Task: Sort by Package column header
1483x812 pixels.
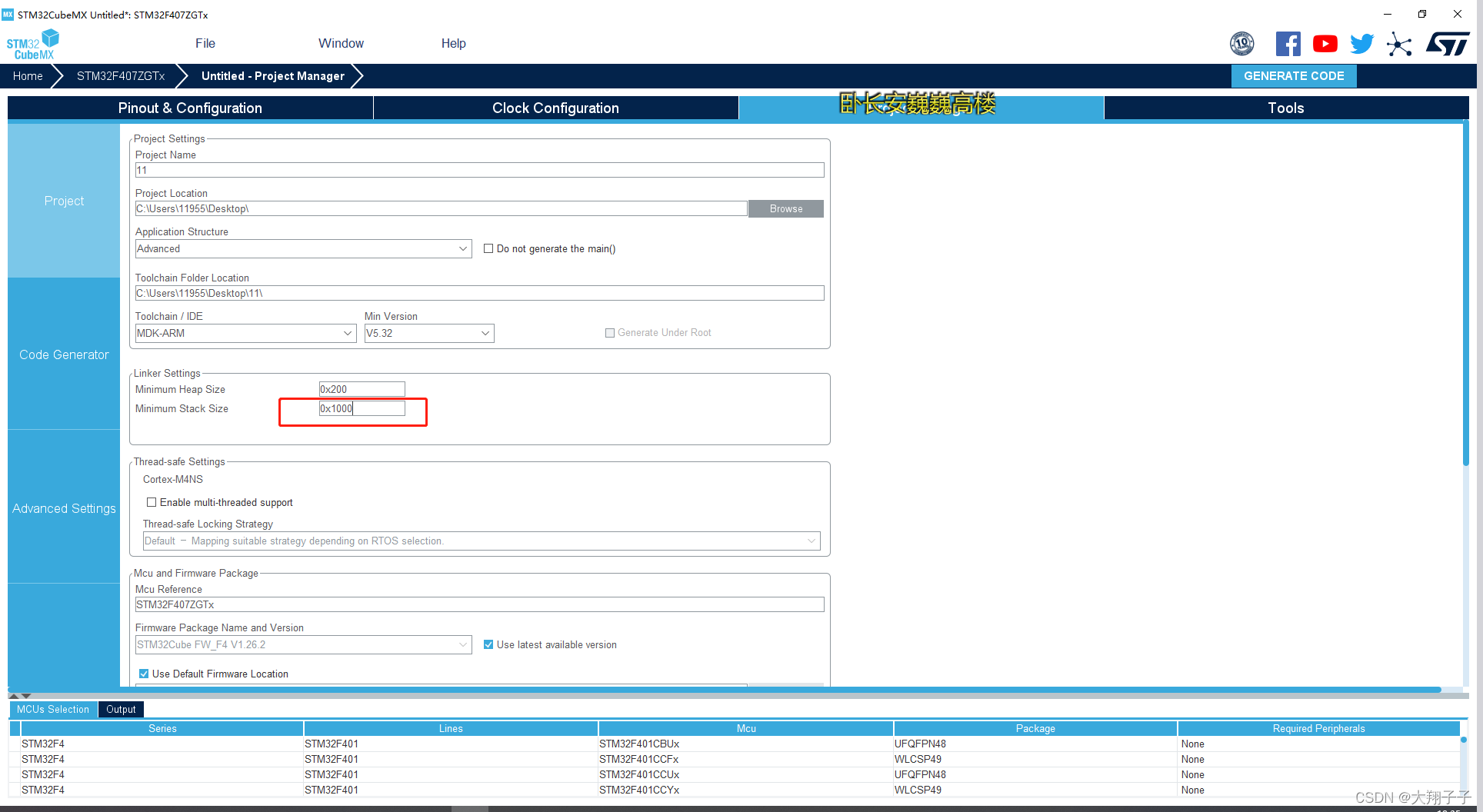Action: (1035, 728)
